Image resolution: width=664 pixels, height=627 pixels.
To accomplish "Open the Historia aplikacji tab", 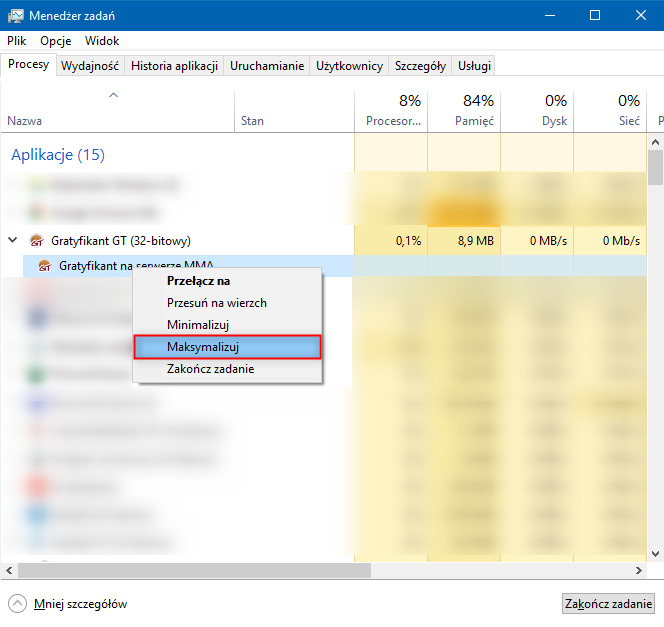I will pos(174,66).
